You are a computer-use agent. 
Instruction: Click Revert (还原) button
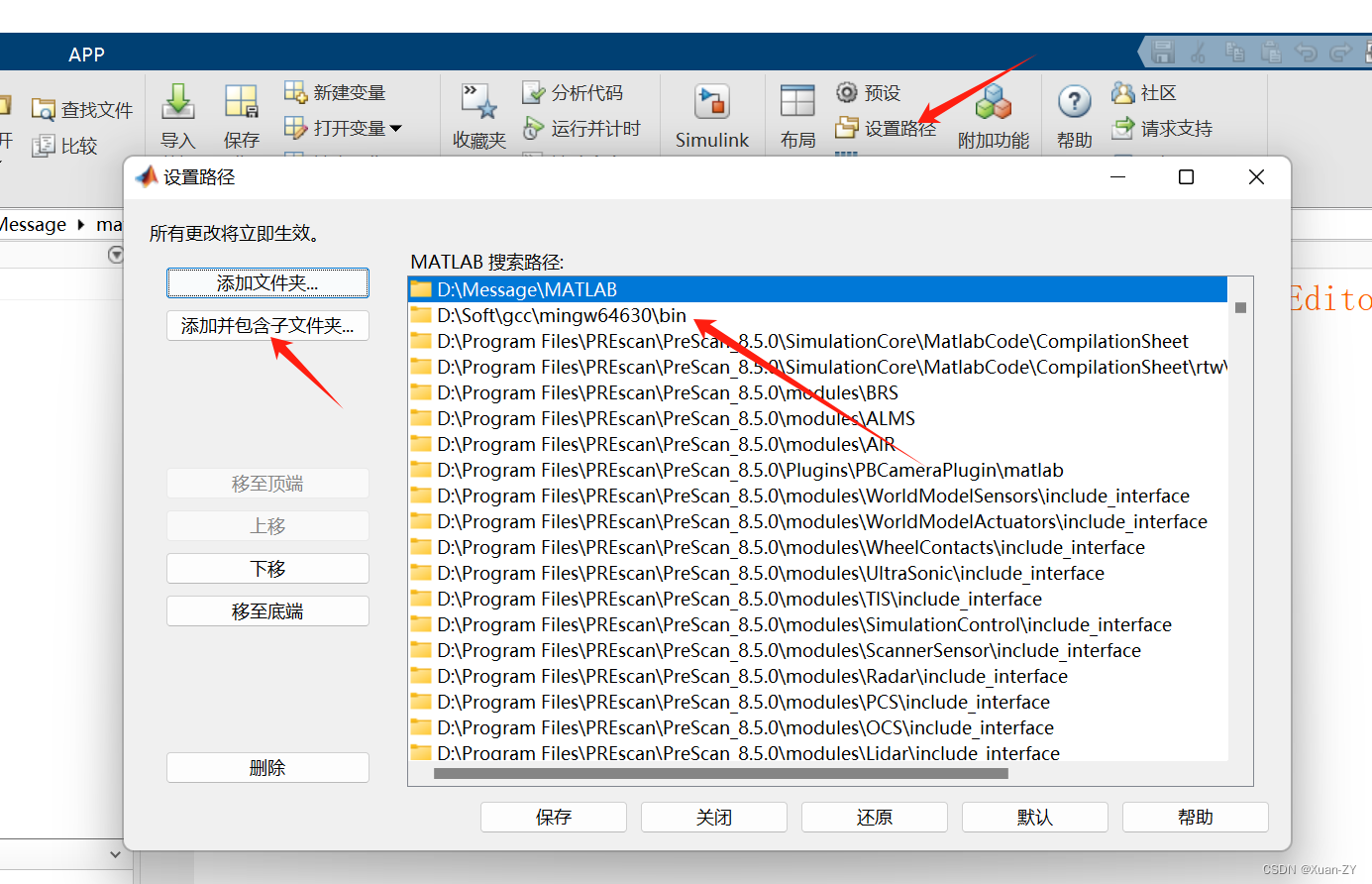tap(875, 818)
